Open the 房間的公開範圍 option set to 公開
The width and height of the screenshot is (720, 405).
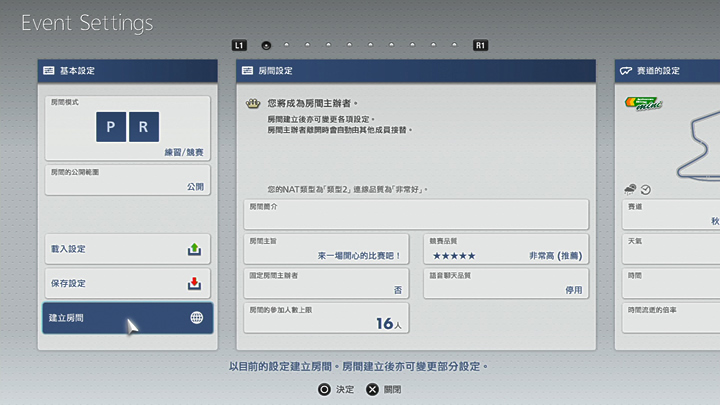[x=127, y=180]
